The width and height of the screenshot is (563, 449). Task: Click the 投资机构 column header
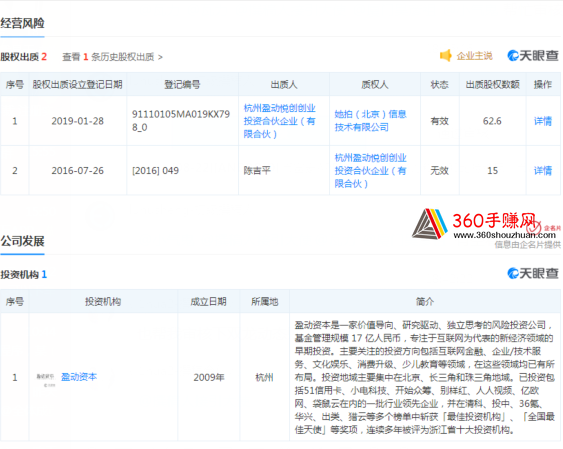(x=103, y=301)
